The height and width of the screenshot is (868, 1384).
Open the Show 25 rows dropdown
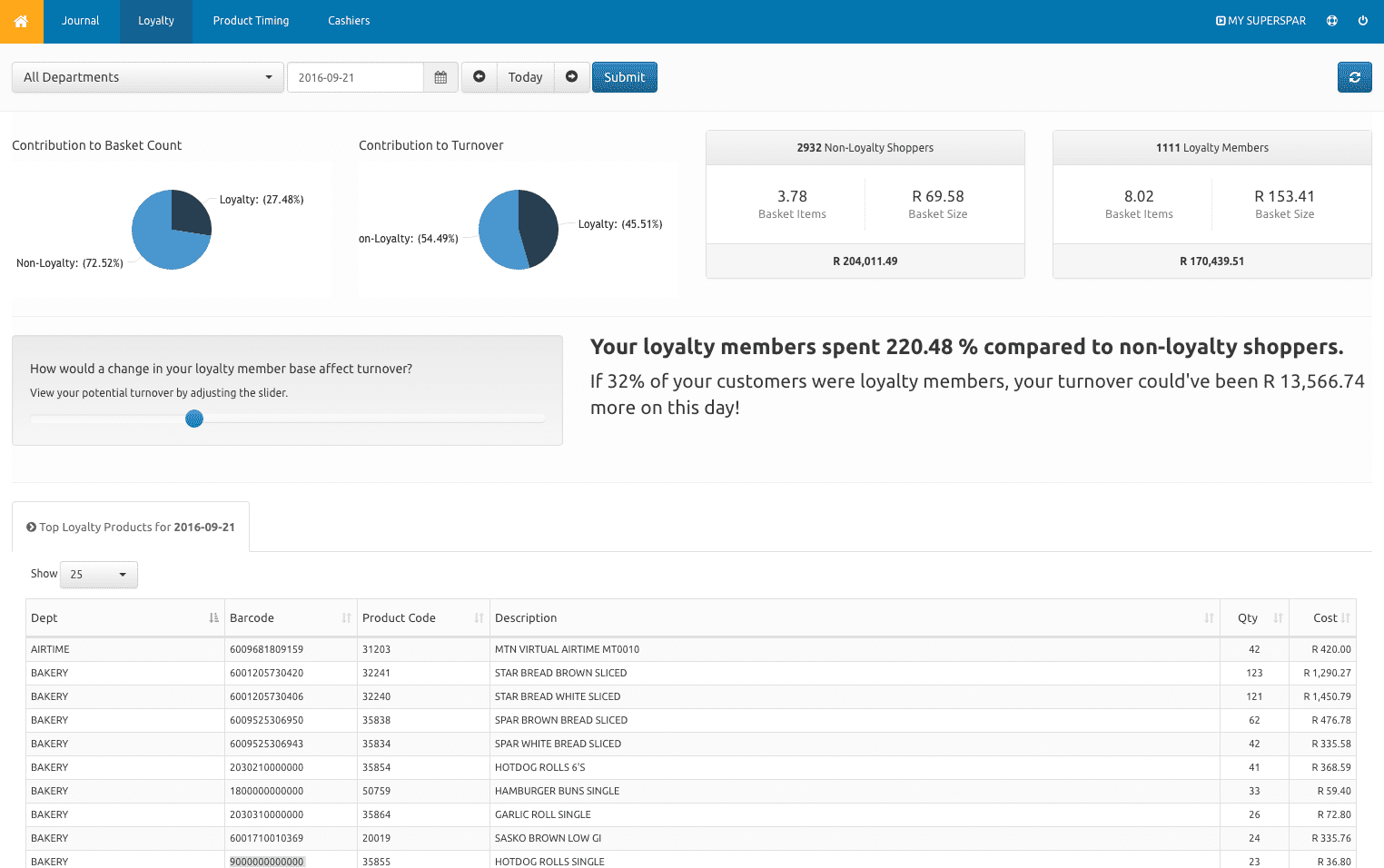tap(99, 575)
